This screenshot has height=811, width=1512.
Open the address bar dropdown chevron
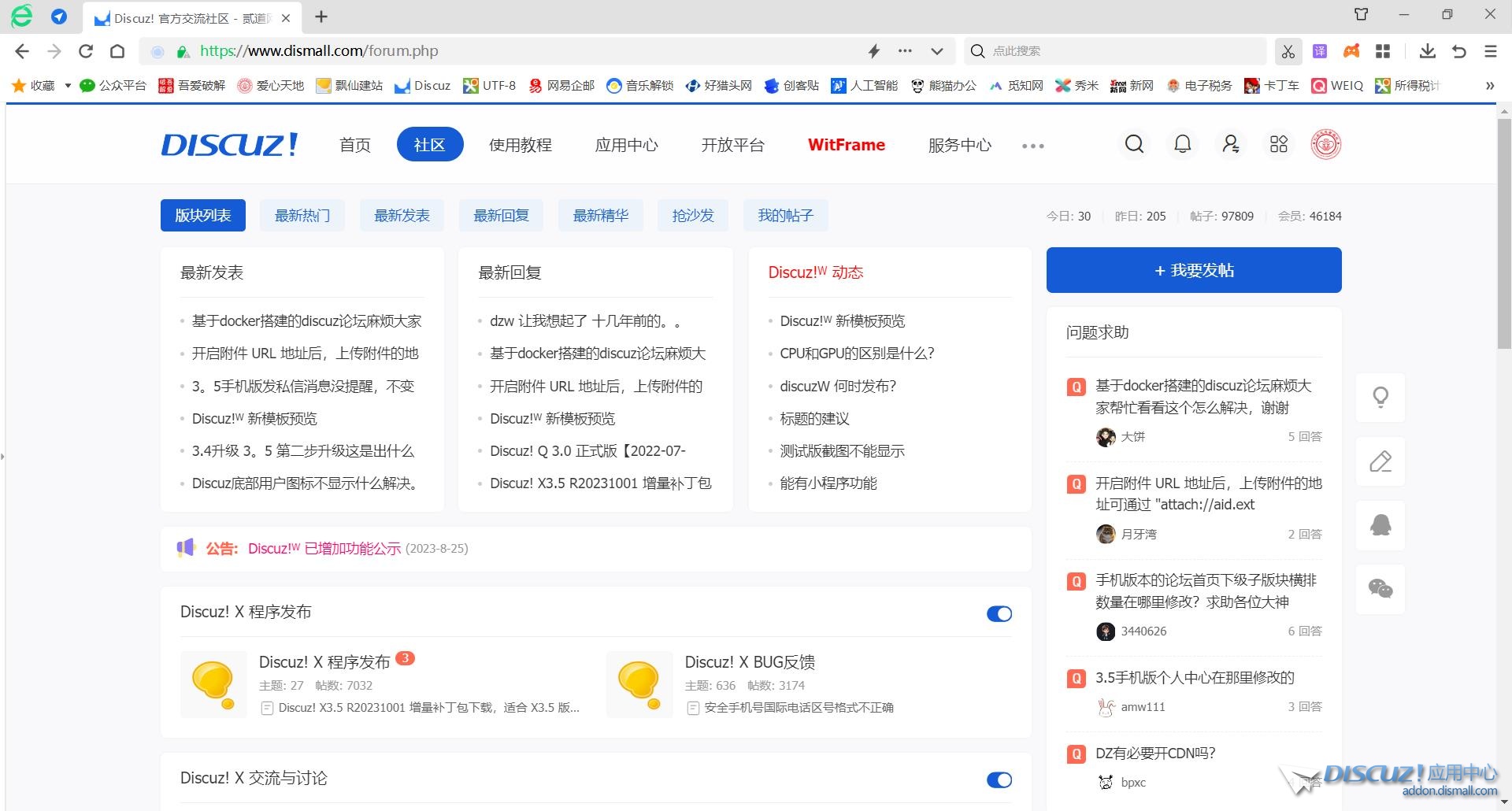[x=936, y=51]
